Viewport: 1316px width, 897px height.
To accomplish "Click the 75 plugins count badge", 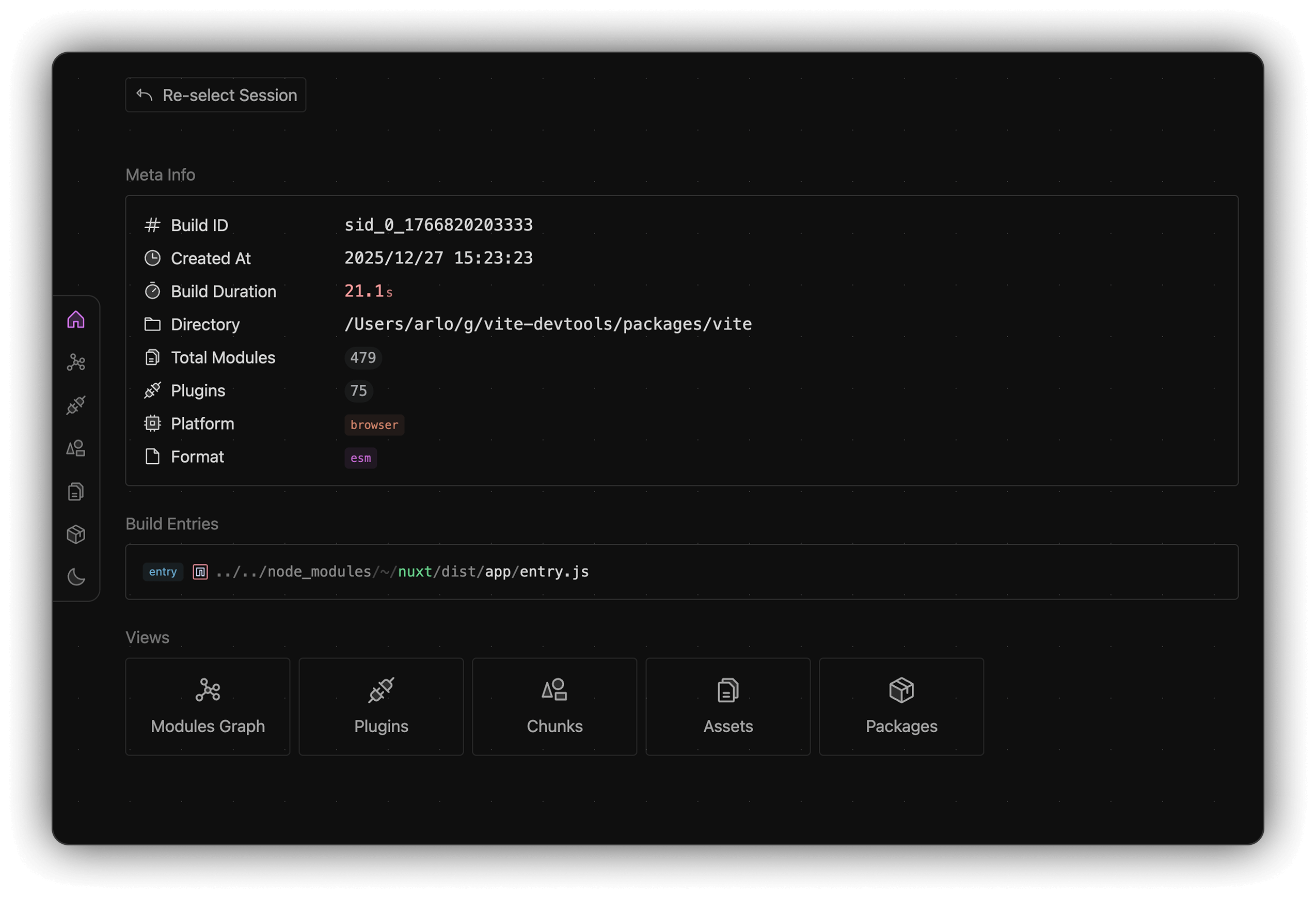I will [358, 391].
